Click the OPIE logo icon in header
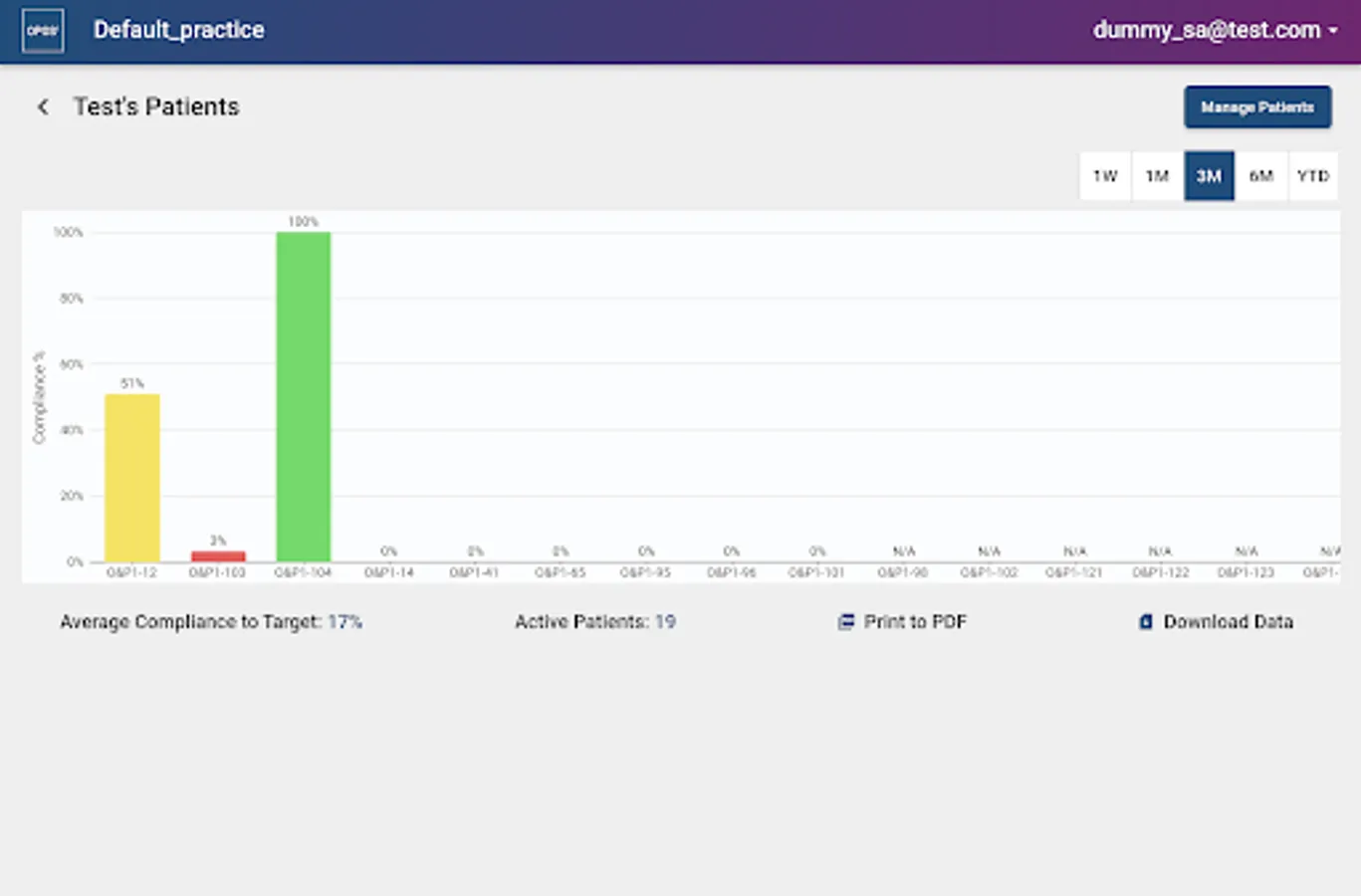 point(43,31)
